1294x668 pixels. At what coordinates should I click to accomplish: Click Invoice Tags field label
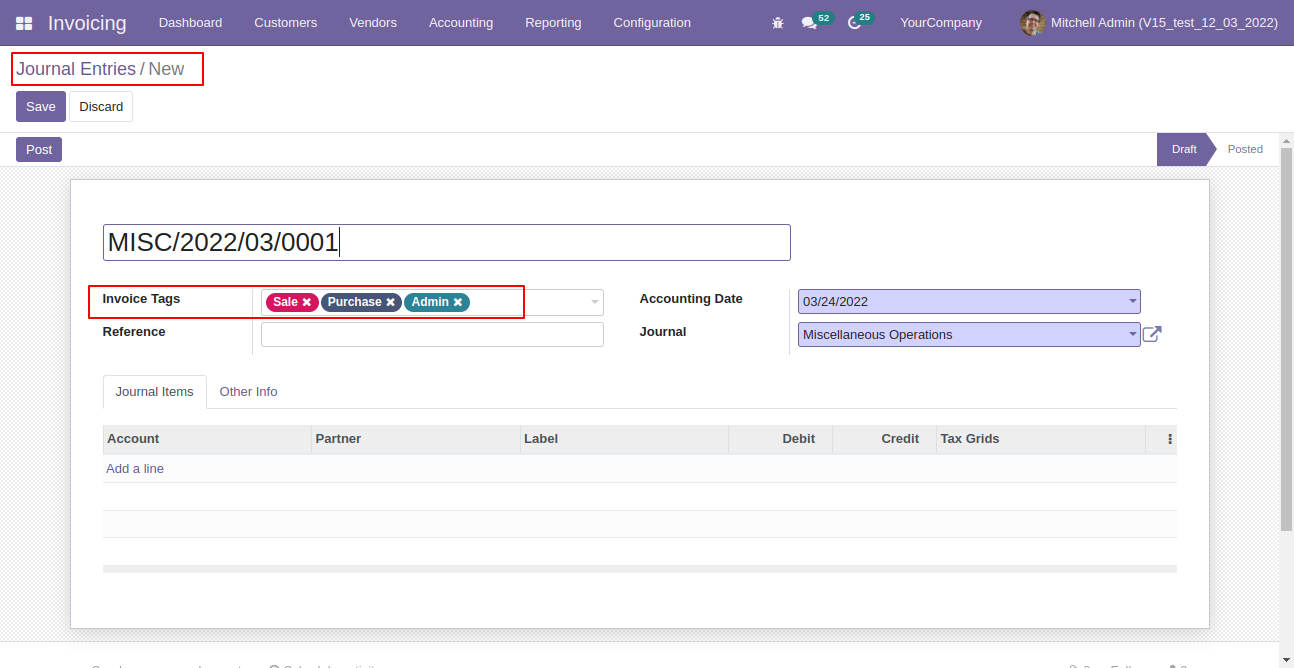pos(141,299)
